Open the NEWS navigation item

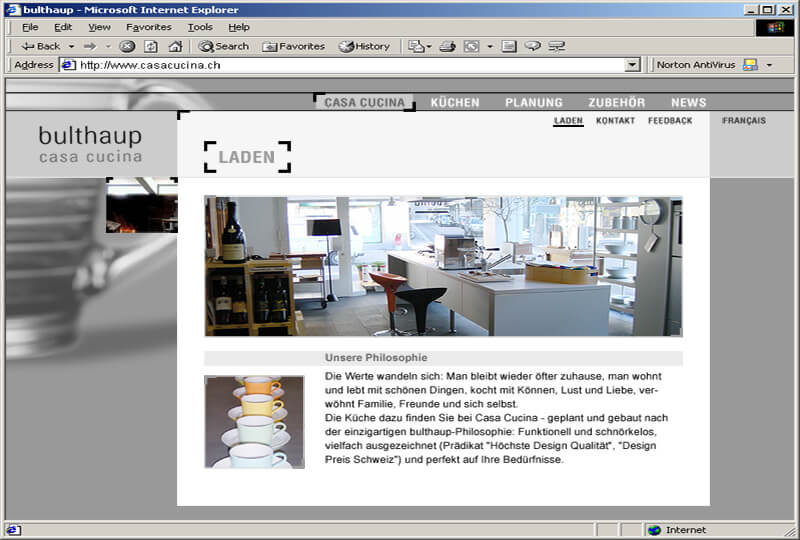[x=688, y=103]
